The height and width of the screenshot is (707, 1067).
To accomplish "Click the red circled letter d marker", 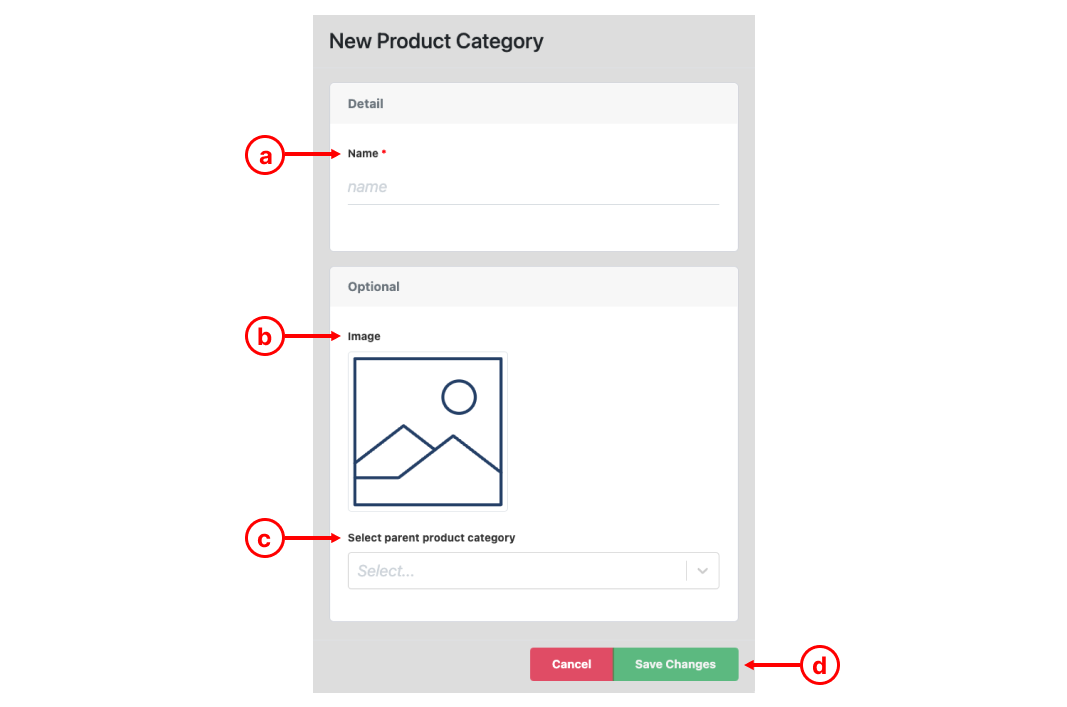I will (x=819, y=665).
